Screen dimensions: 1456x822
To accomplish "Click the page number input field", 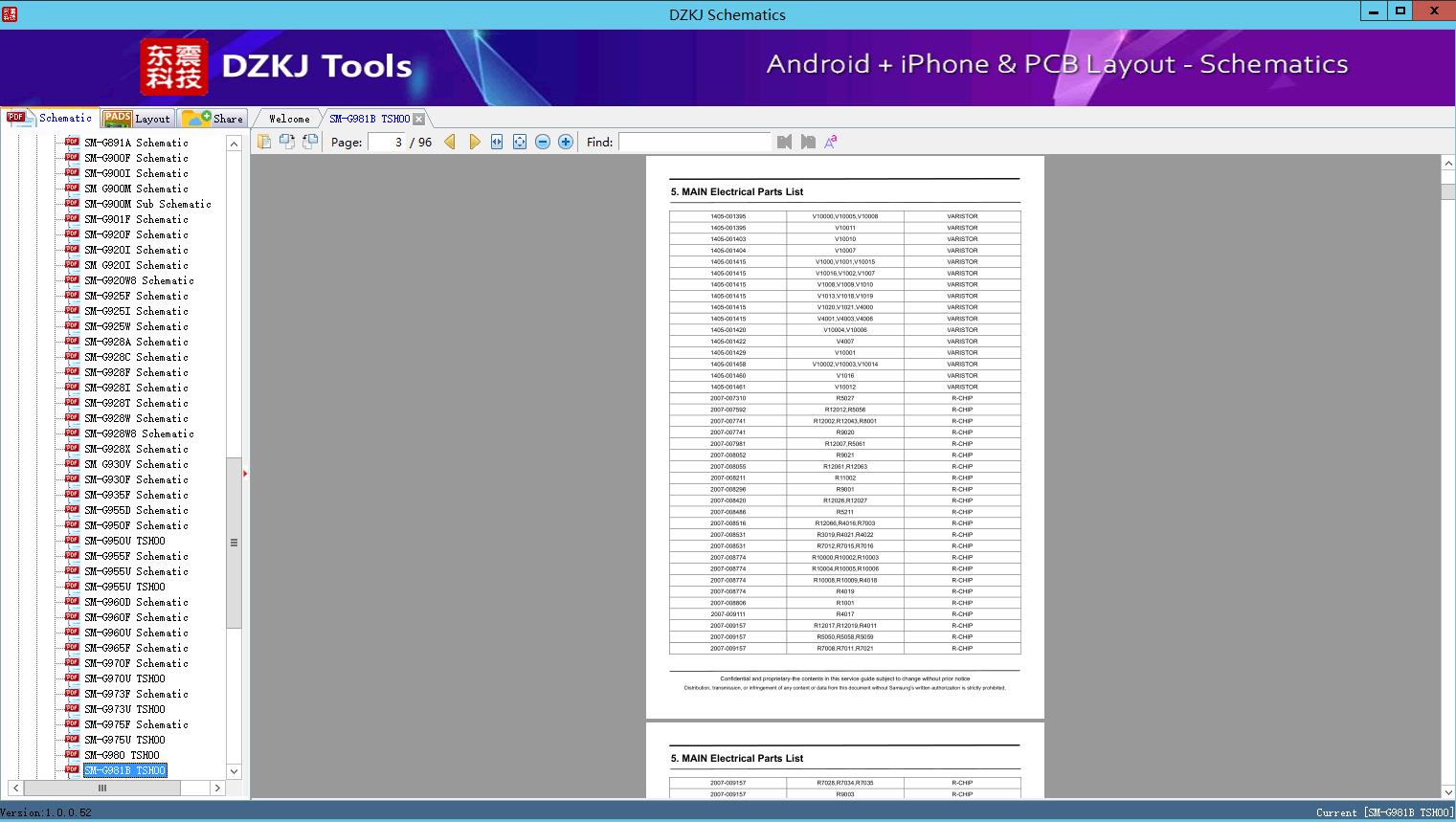I will tap(387, 142).
